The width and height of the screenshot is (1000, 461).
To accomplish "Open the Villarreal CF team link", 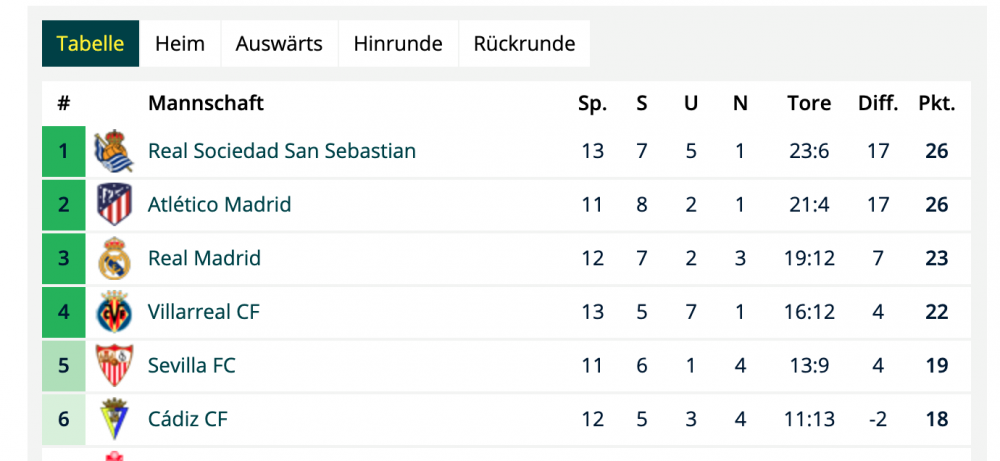I will tap(204, 312).
